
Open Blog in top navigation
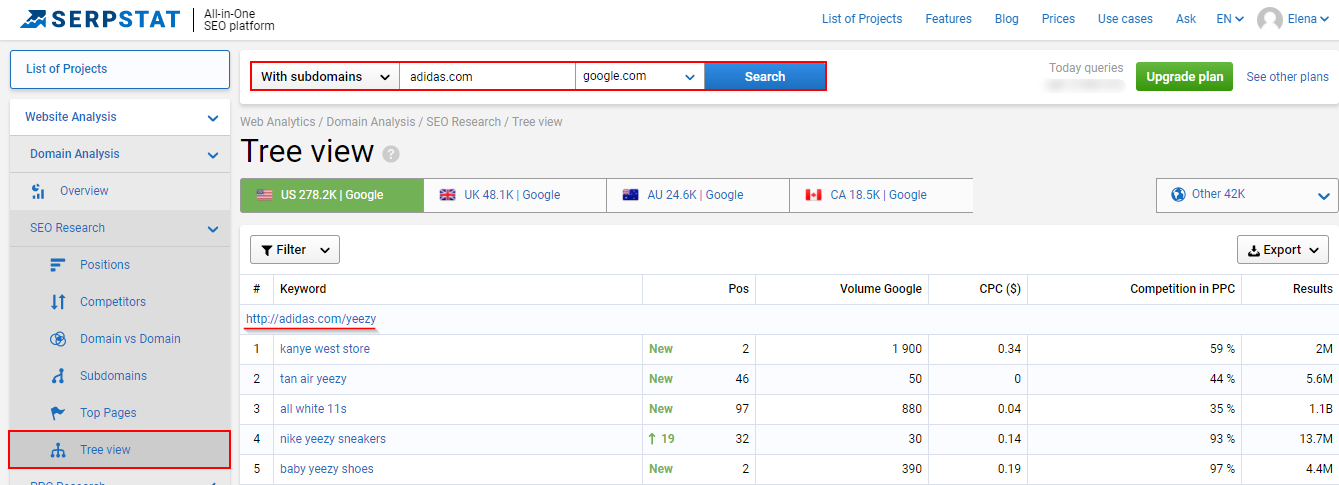[1007, 19]
